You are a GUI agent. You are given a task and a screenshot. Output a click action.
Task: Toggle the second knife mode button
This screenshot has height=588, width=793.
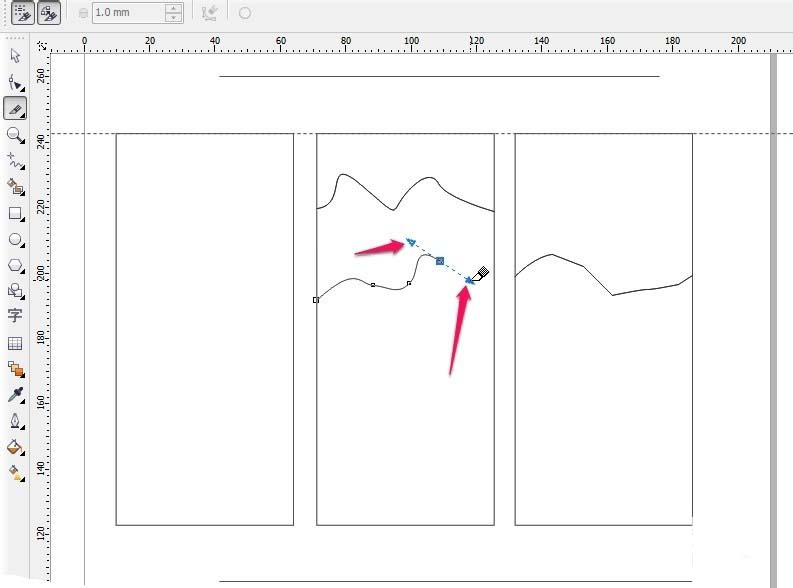tap(49, 13)
